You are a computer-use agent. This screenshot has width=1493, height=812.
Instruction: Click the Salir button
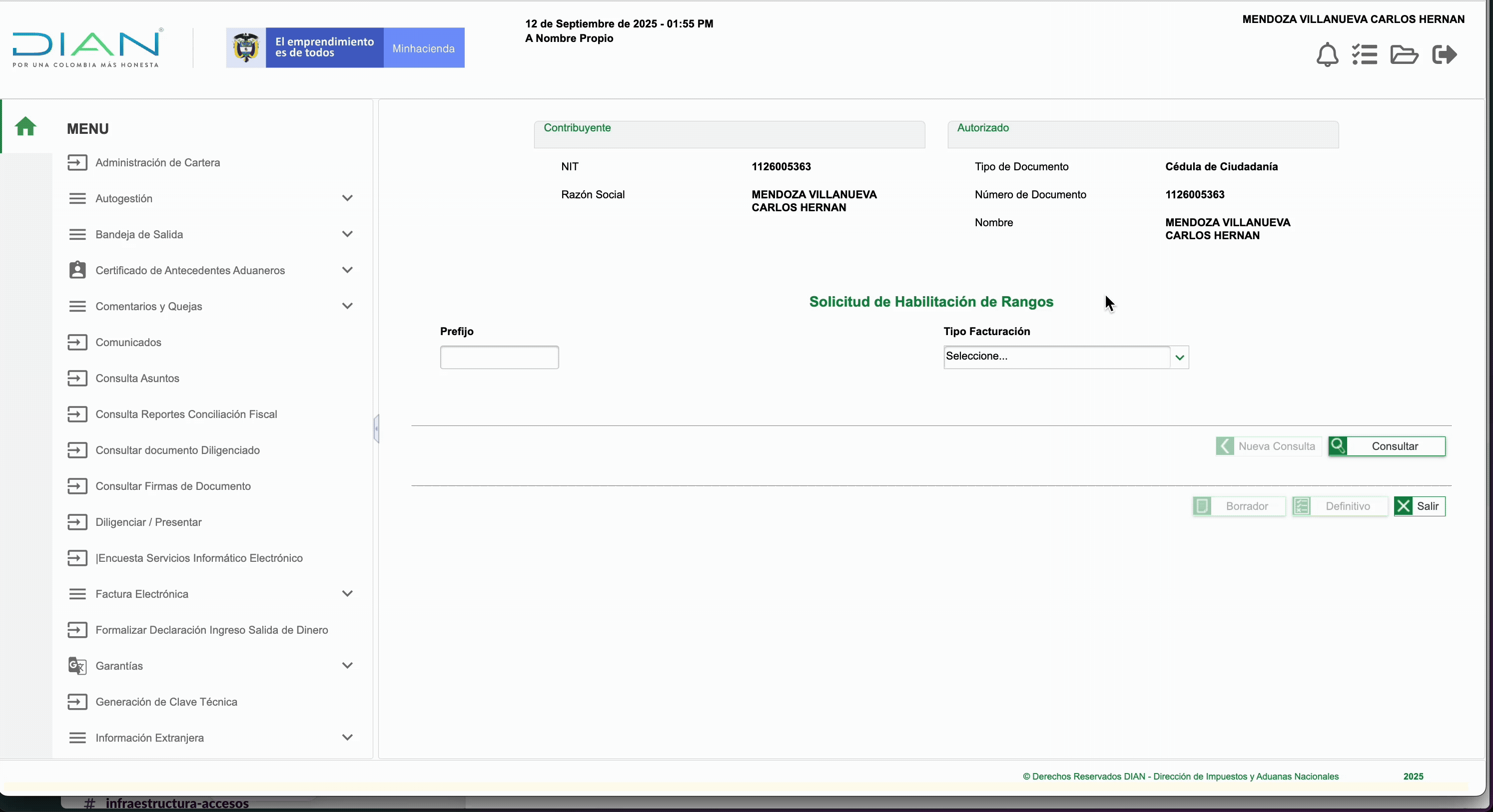[1420, 506]
